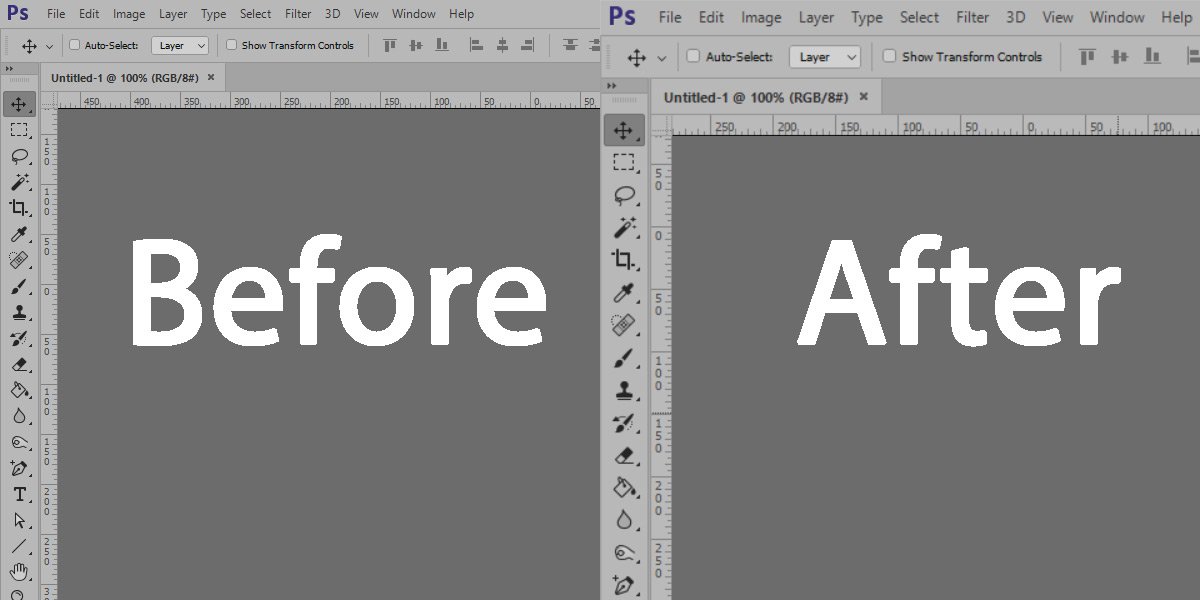
Task: Open Move tool preset arrow in Before window
Action: pyautogui.click(x=49, y=46)
